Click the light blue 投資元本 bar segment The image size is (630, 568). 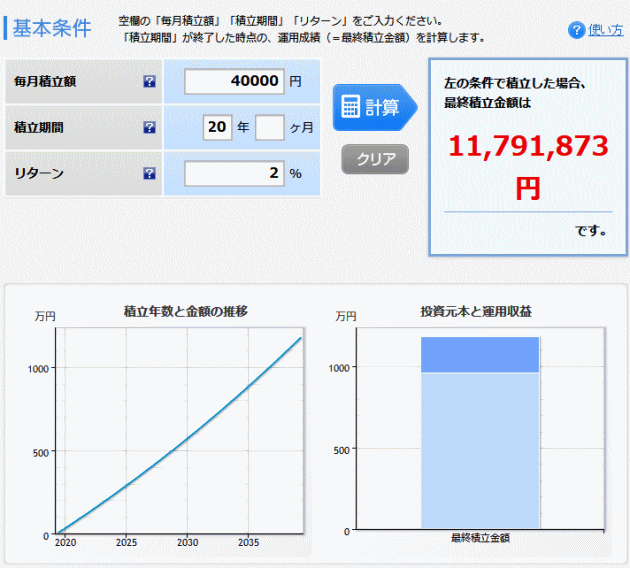[480, 450]
